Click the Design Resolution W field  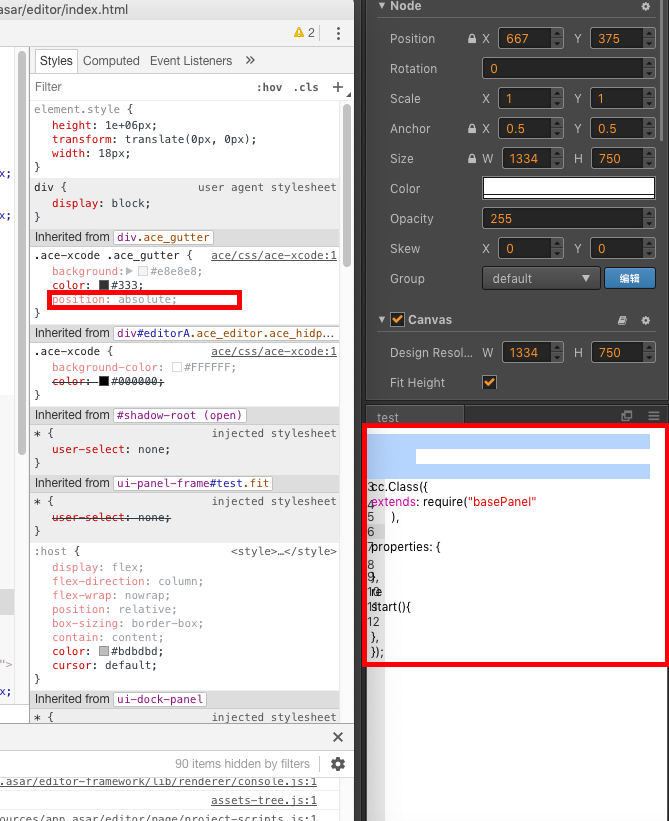click(x=527, y=352)
